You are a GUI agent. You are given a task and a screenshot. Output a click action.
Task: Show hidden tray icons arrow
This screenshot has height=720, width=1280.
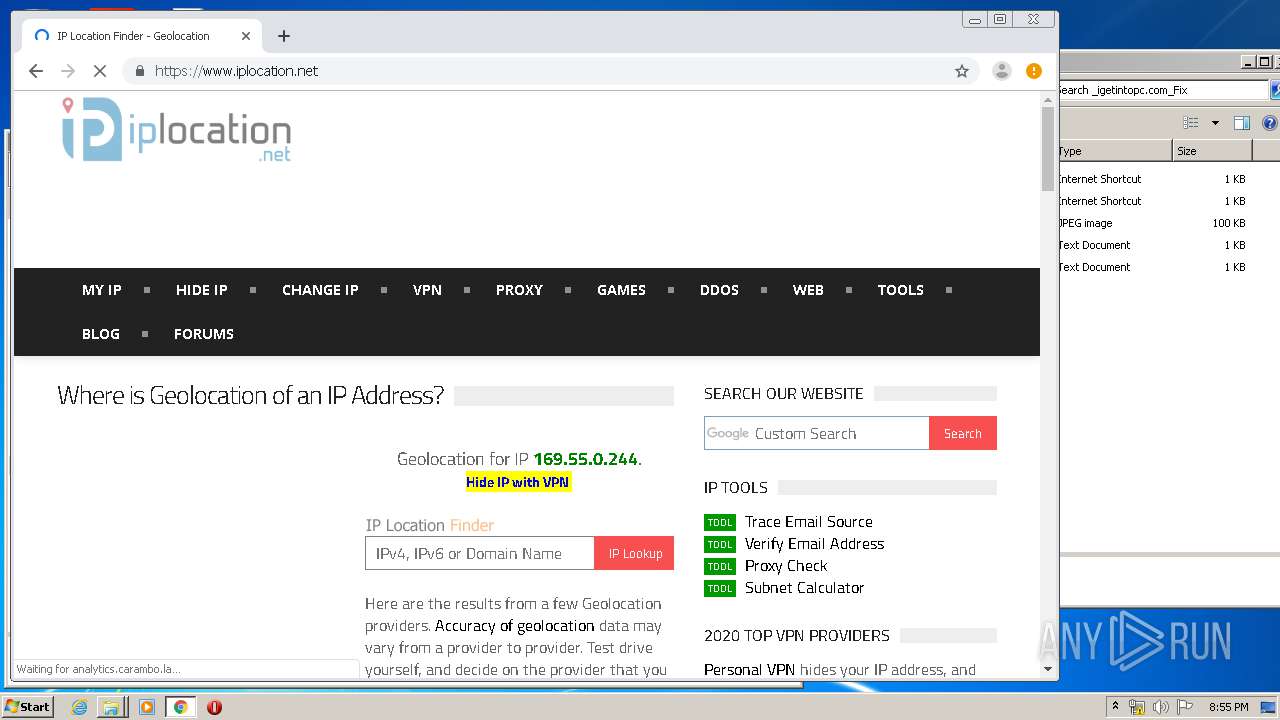1115,707
